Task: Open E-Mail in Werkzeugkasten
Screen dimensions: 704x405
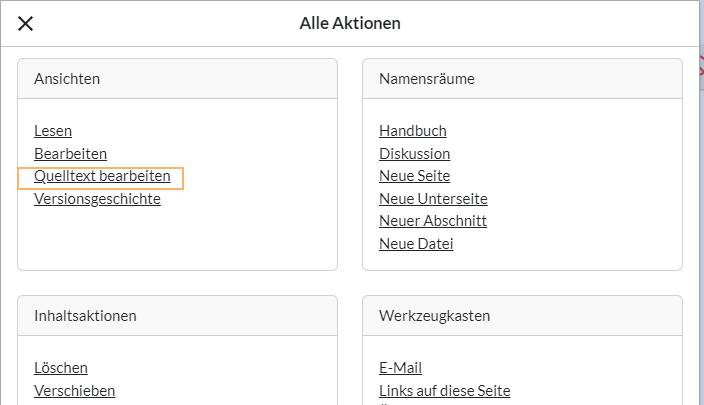Action: pyautogui.click(x=400, y=368)
